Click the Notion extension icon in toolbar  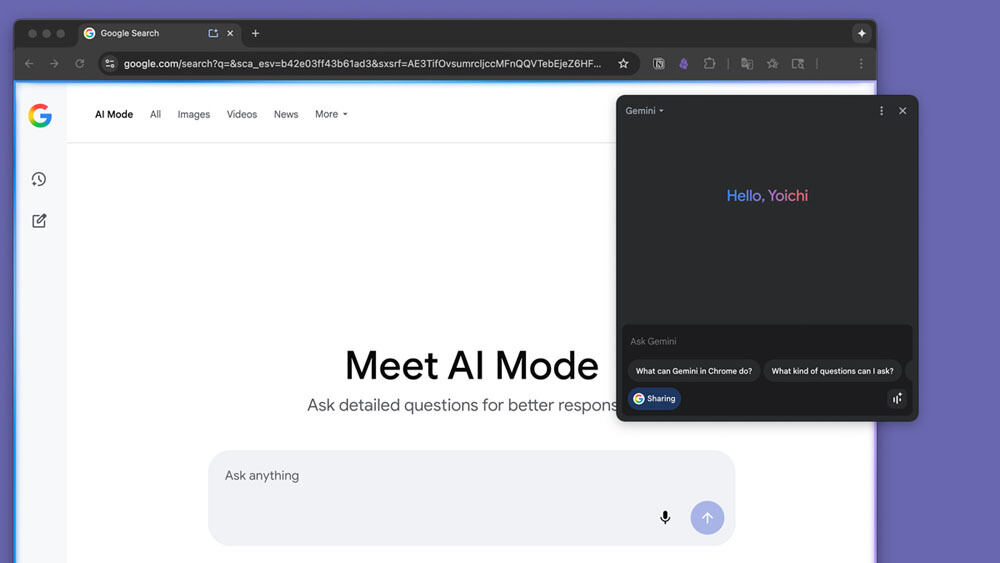(x=659, y=64)
